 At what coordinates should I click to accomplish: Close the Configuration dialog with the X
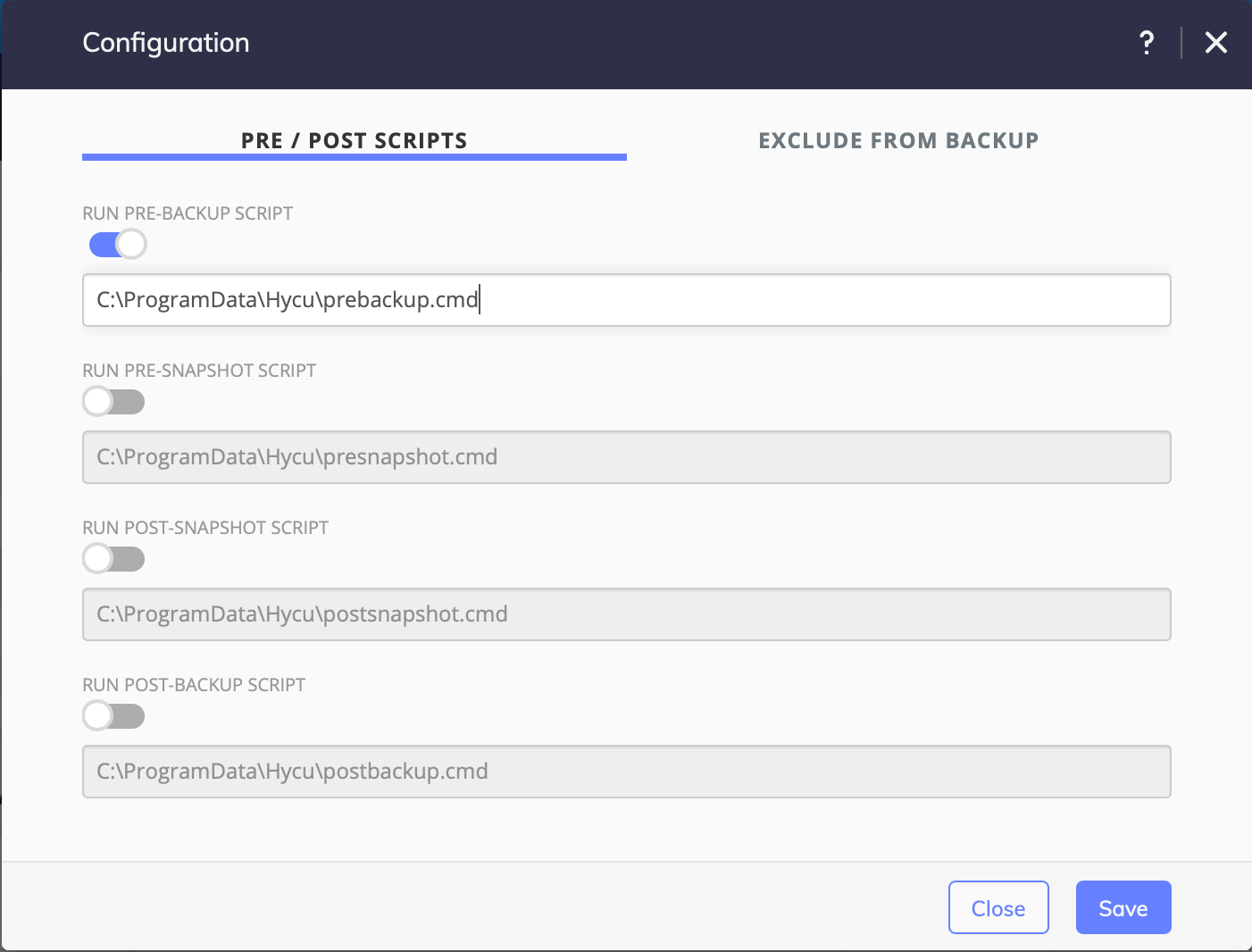(x=1215, y=43)
